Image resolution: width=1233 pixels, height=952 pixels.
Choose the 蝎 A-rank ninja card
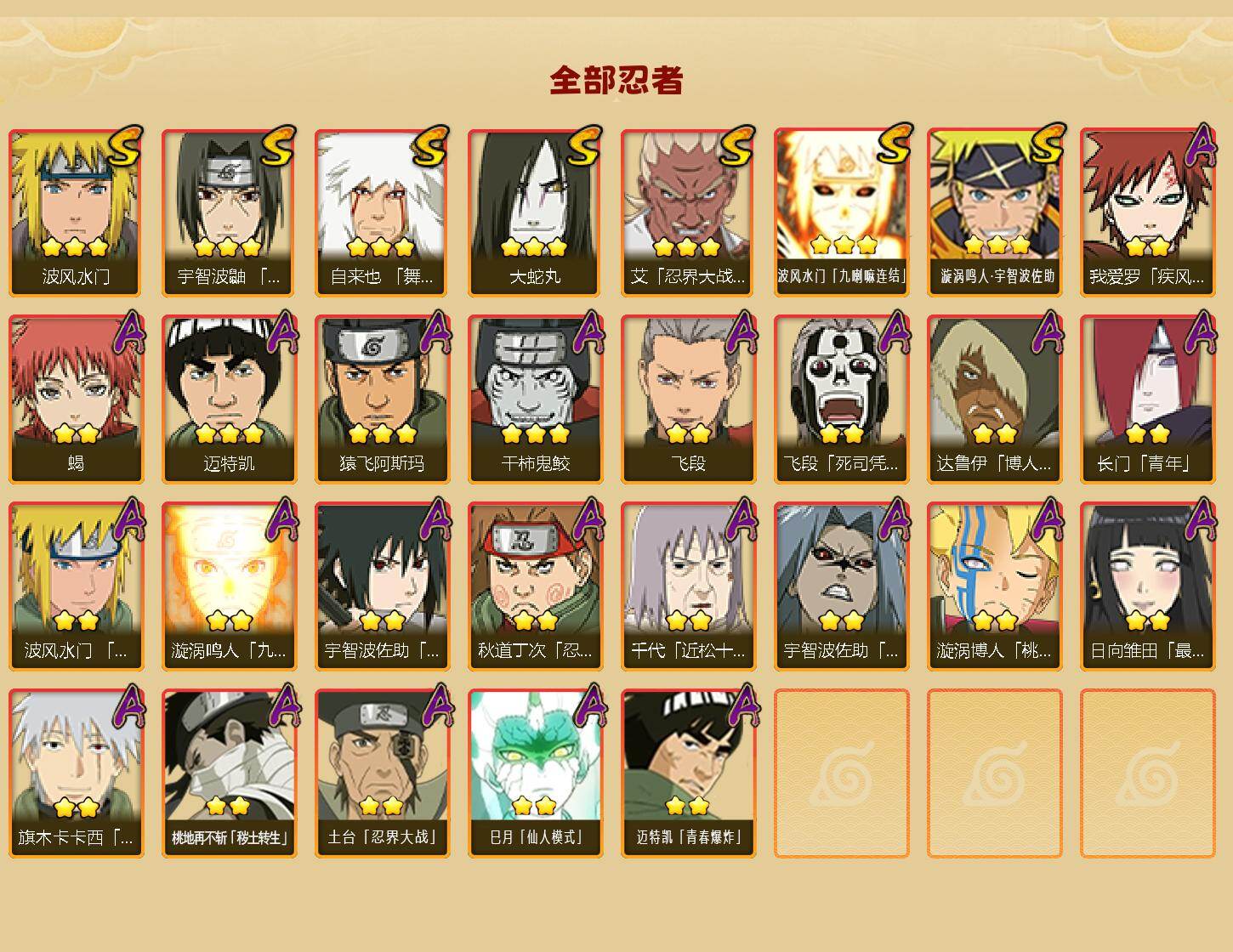(x=76, y=399)
